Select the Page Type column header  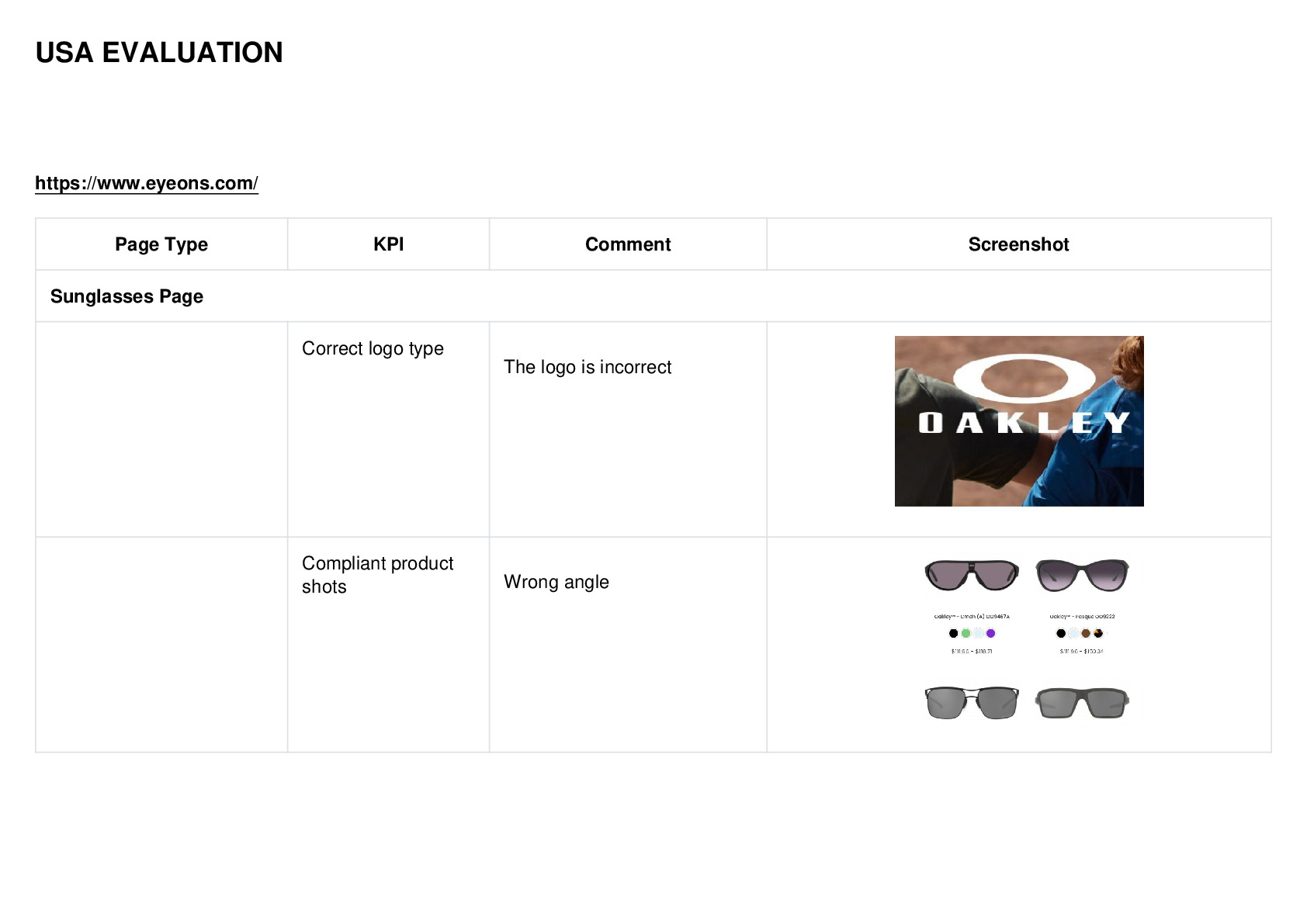tap(161, 244)
